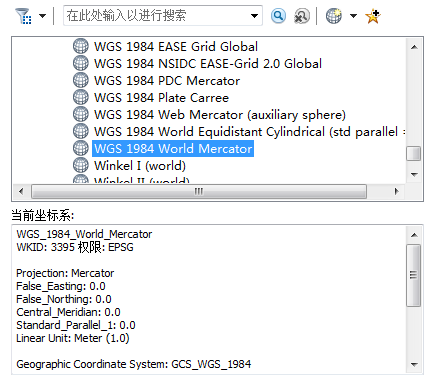This screenshot has height=385, width=433.
Task: Click the add to favorites star icon
Action: [373, 16]
